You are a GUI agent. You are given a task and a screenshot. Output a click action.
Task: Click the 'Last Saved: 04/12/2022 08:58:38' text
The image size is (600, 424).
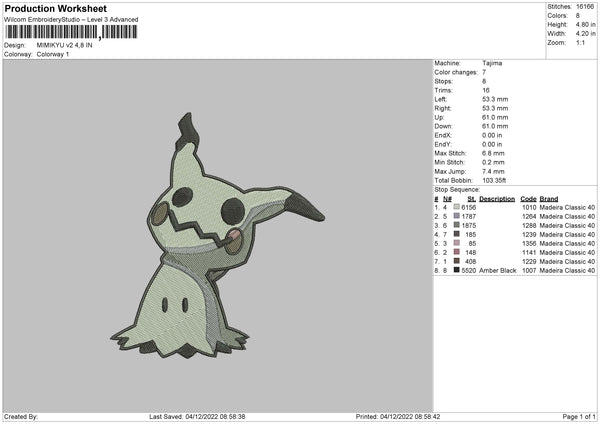(x=197, y=417)
